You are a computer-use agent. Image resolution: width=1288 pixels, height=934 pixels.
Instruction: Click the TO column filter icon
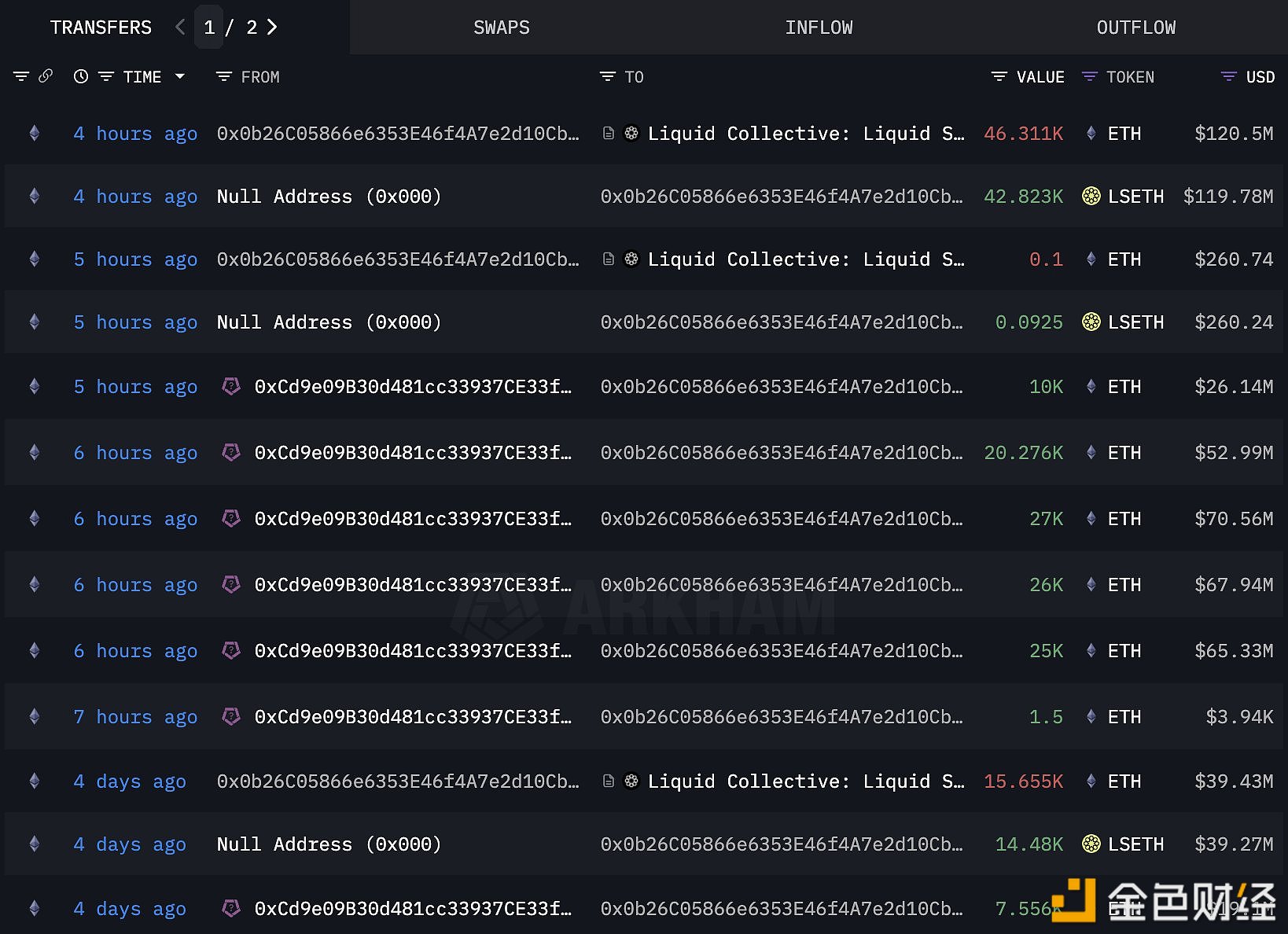pyautogui.click(x=607, y=77)
